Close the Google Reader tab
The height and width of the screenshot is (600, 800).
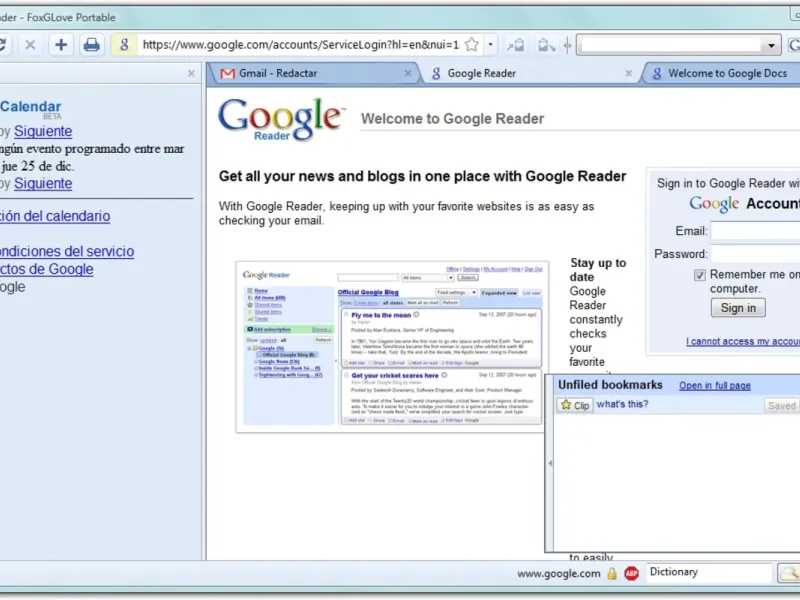629,73
